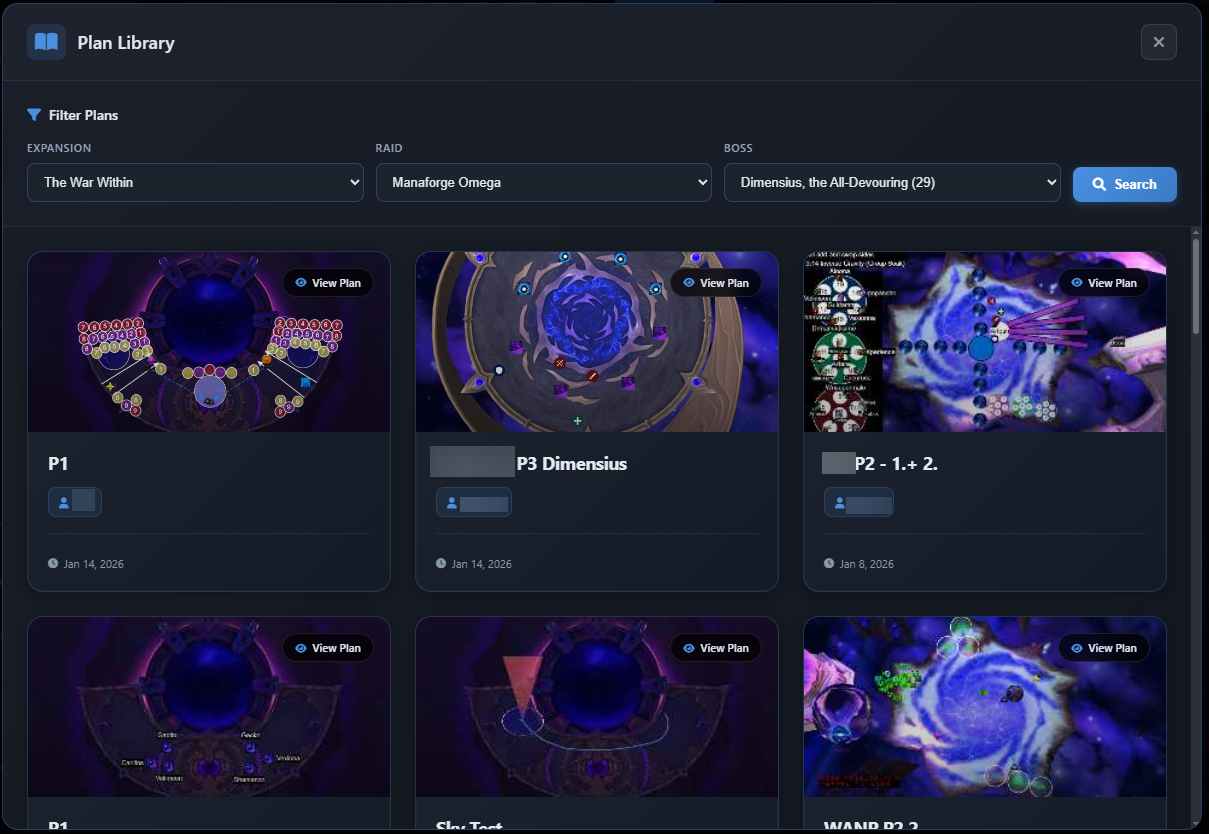Click the Search button
The height and width of the screenshot is (834, 1209).
pos(1124,184)
